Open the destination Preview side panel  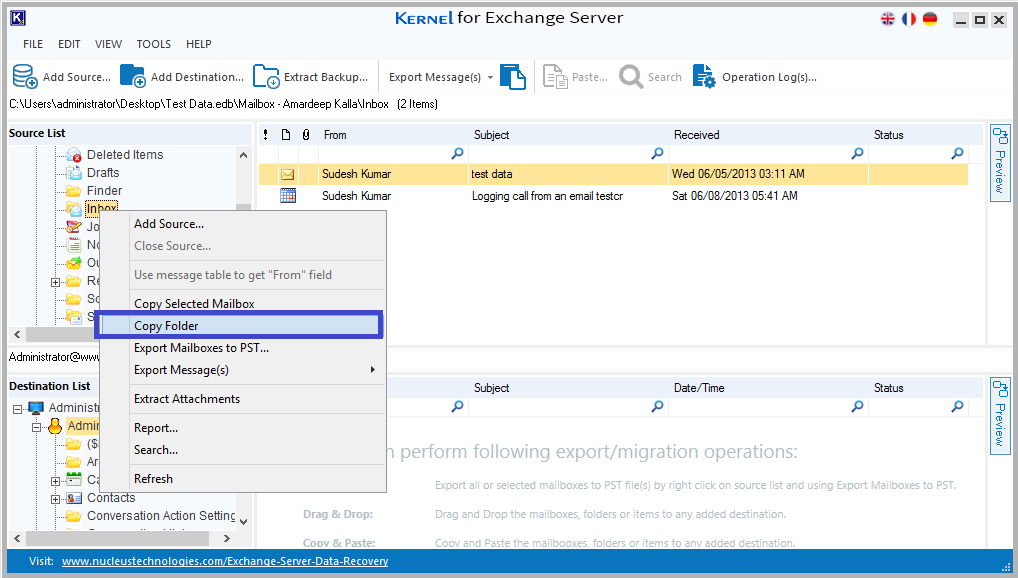[x=1000, y=416]
